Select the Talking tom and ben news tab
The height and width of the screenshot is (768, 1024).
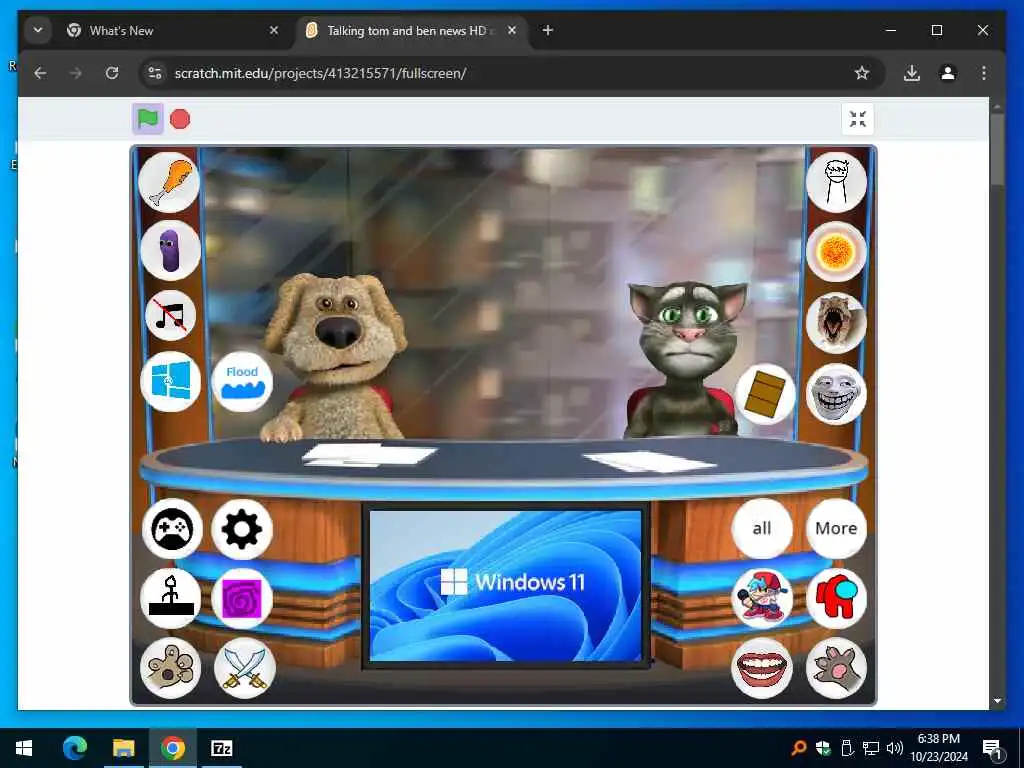point(411,31)
